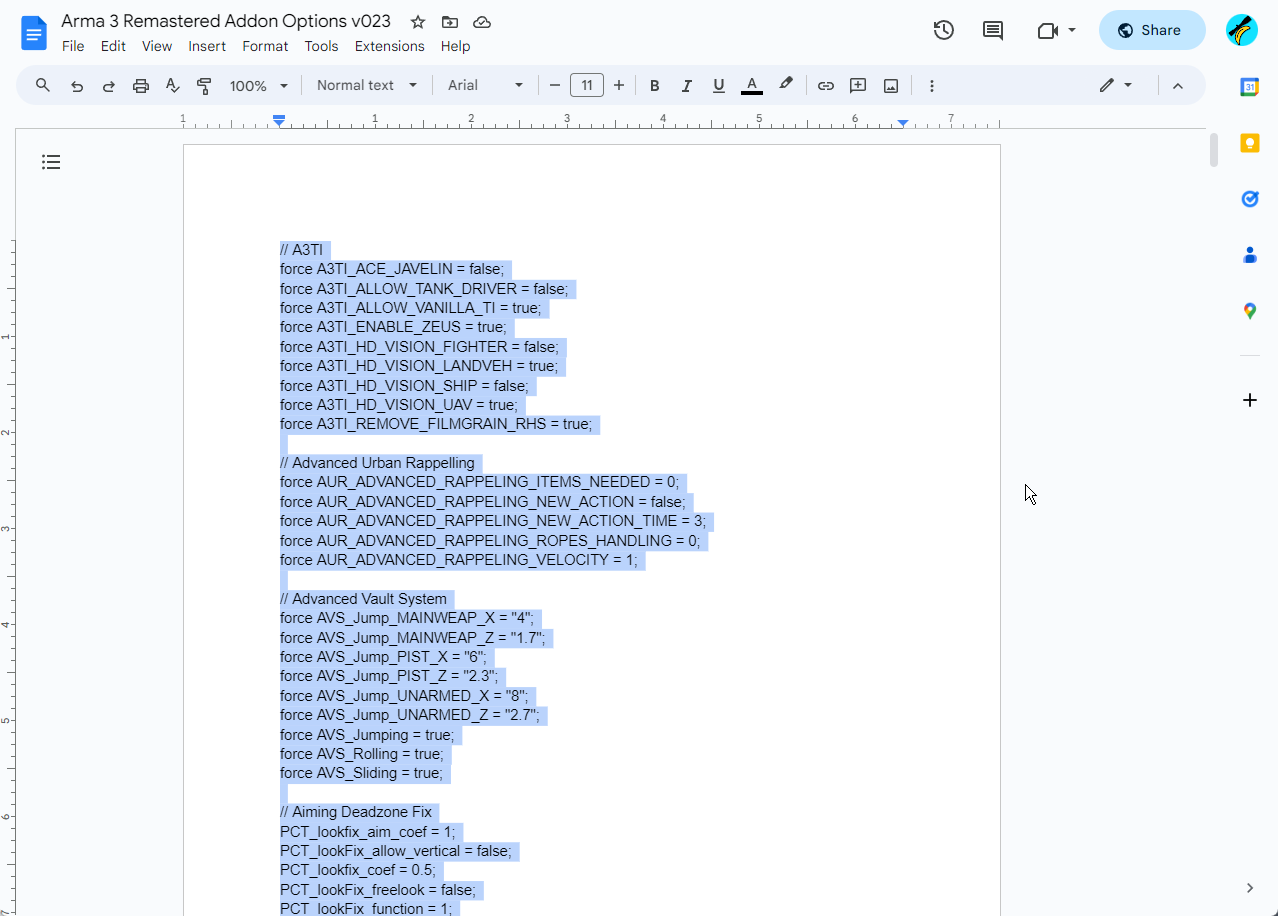Toggle bold formatting
Image resolution: width=1278 pixels, height=916 pixels.
tap(655, 86)
